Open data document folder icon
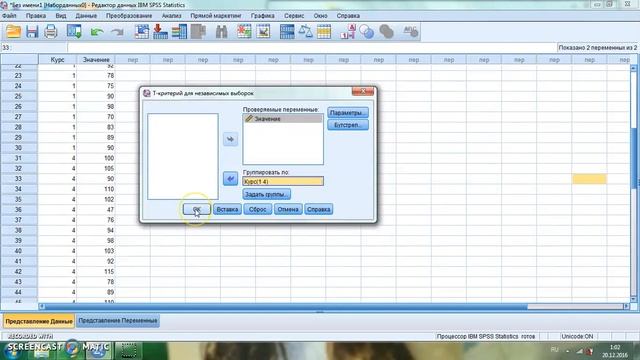This screenshot has width=640, height=360. (13, 32)
